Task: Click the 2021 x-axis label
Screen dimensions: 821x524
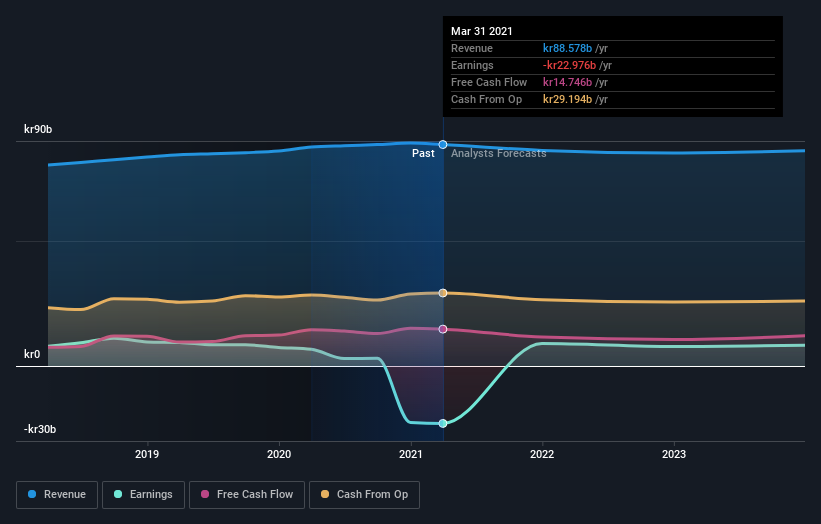Action: point(411,454)
